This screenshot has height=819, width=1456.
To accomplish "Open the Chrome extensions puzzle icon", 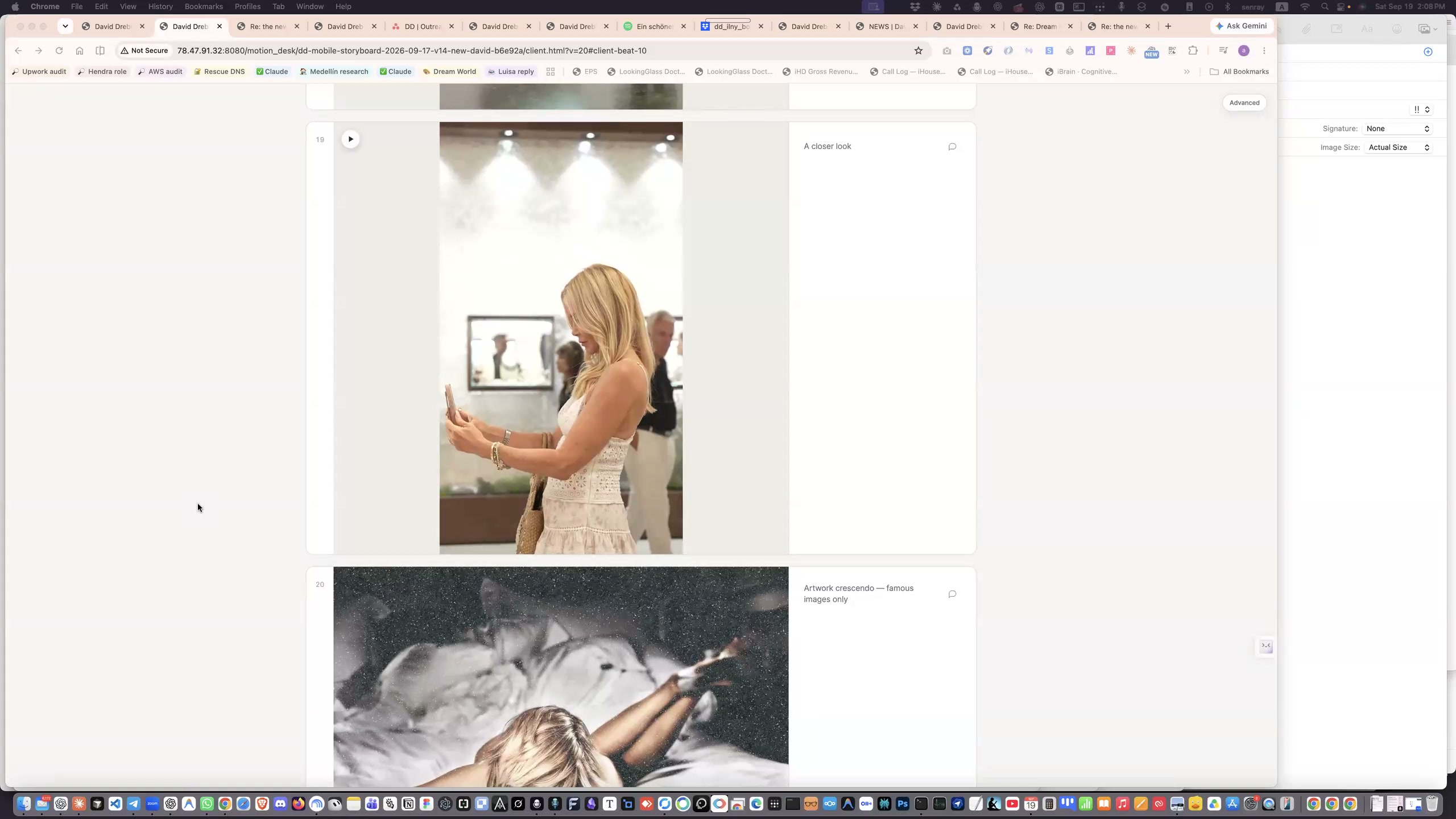I will [x=1193, y=51].
